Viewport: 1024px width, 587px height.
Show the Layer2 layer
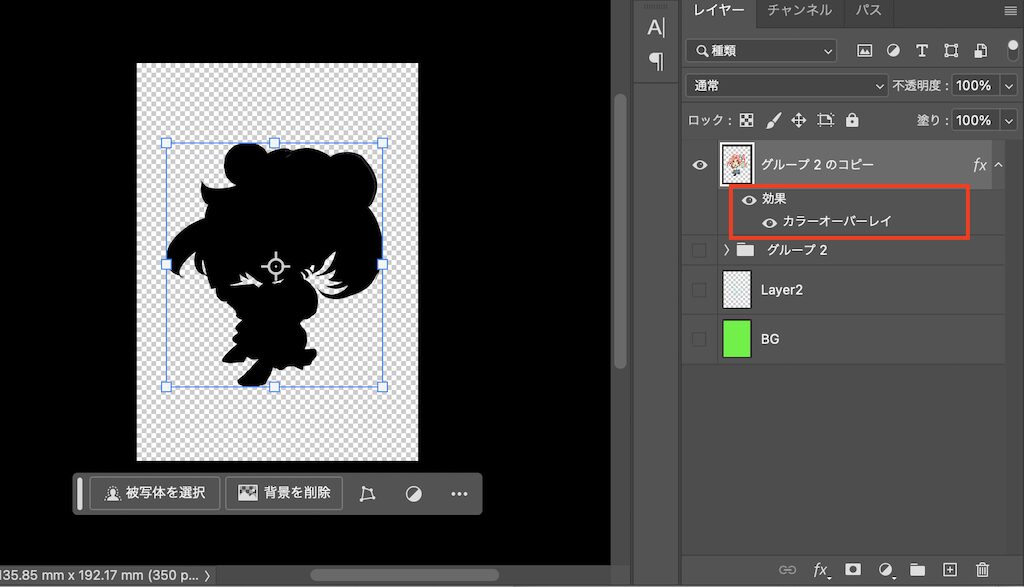click(699, 290)
